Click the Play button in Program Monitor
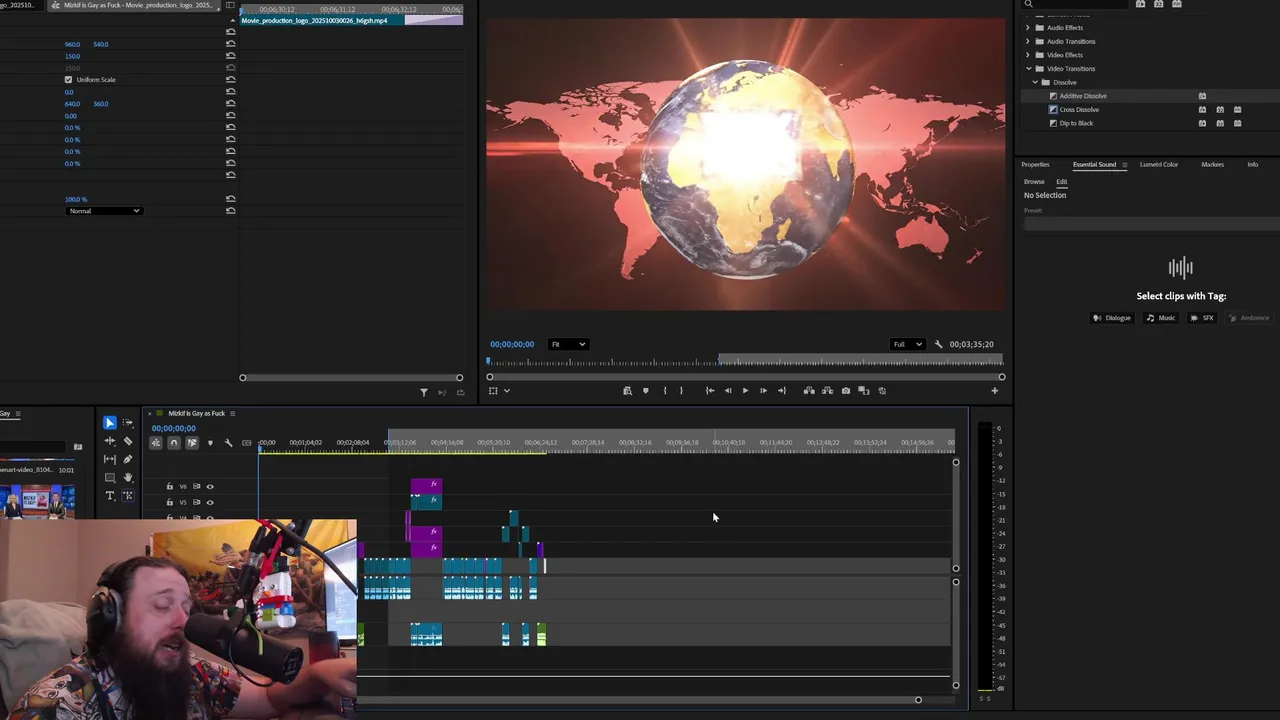1280x720 pixels. coord(745,391)
